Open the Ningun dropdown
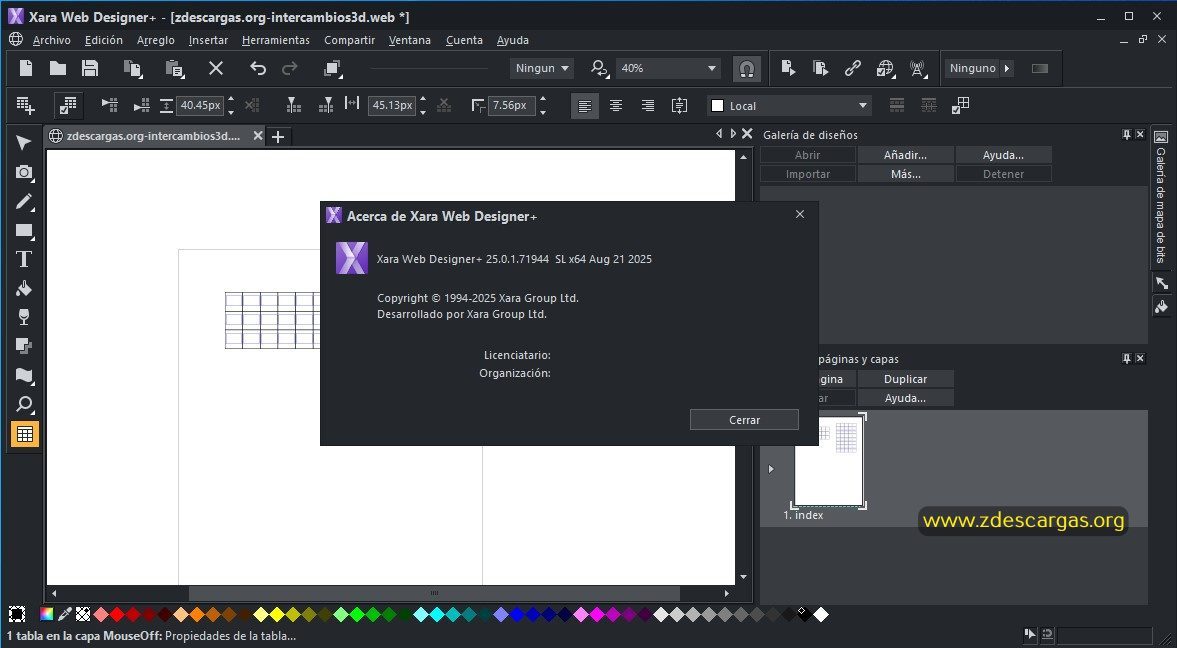 [541, 68]
